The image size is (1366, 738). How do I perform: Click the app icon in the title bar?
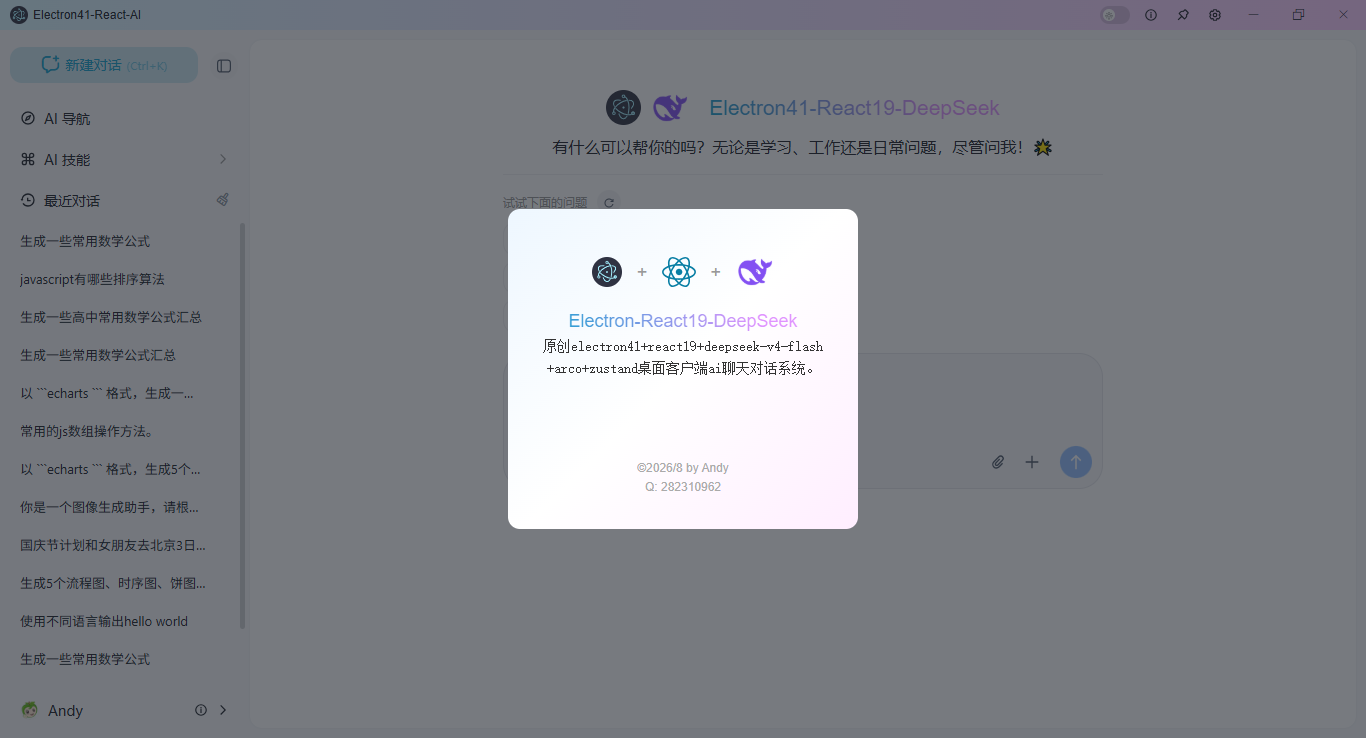click(19, 15)
